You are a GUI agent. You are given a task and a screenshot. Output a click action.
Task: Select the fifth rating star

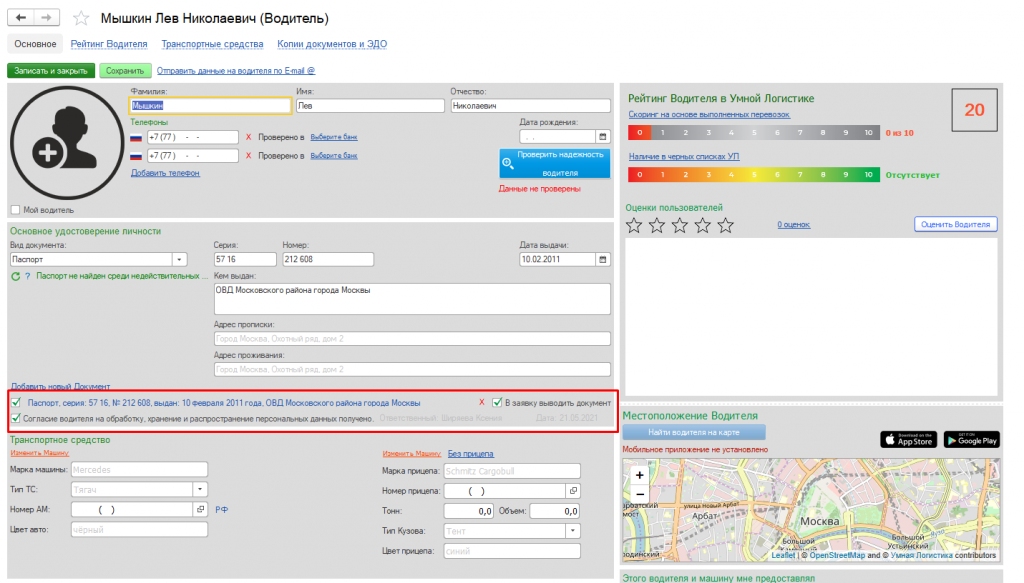(726, 225)
